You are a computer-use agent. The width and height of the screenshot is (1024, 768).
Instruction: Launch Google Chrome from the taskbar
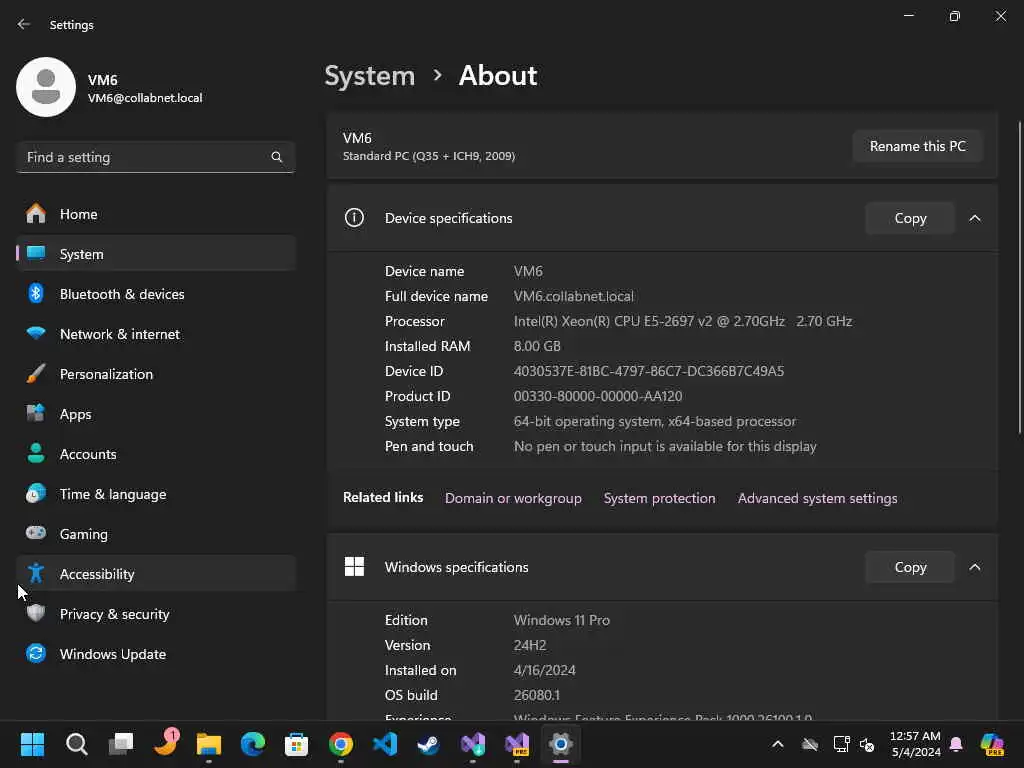coord(341,744)
